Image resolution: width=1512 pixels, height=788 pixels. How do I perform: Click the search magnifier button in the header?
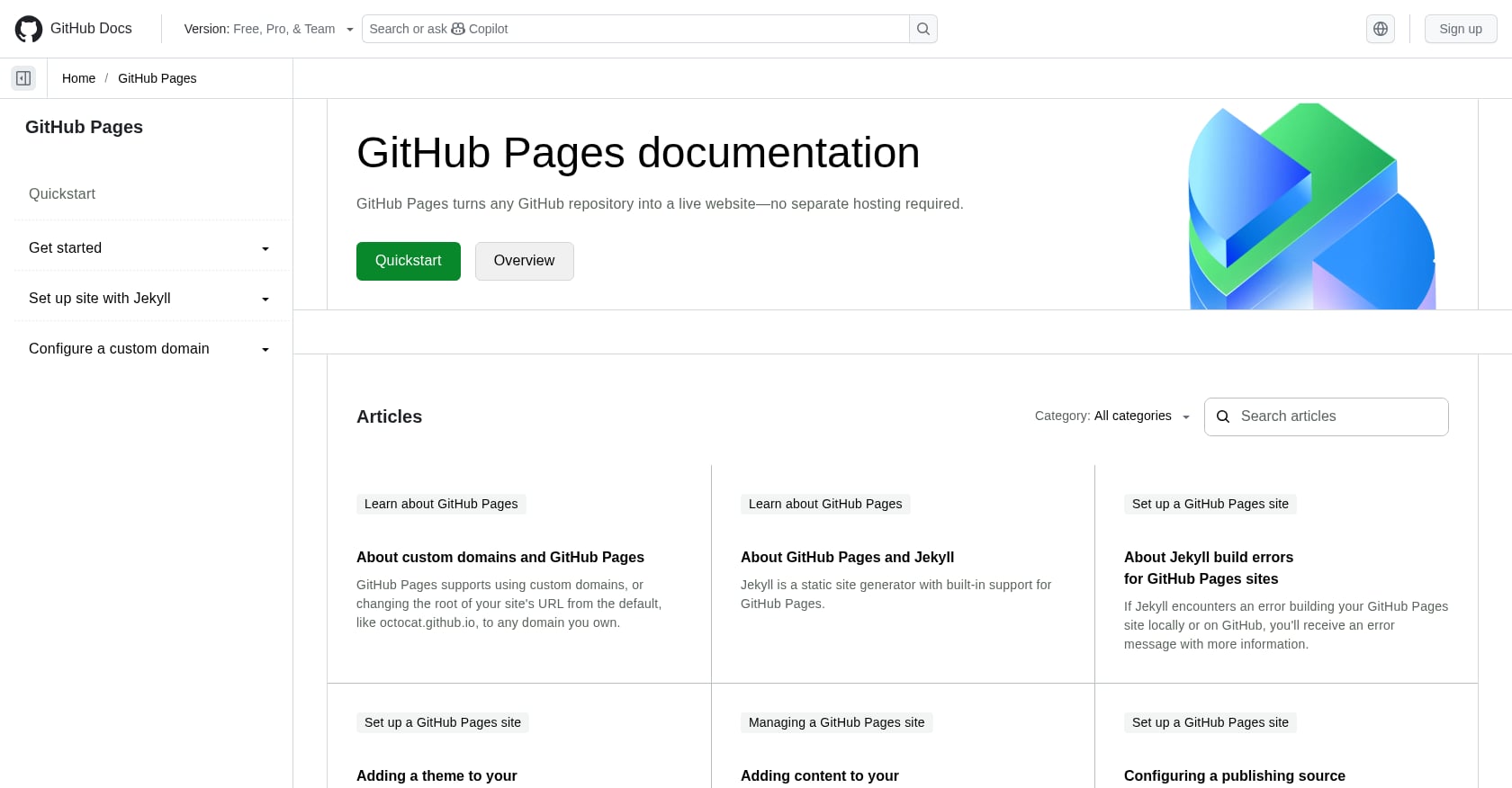point(923,29)
